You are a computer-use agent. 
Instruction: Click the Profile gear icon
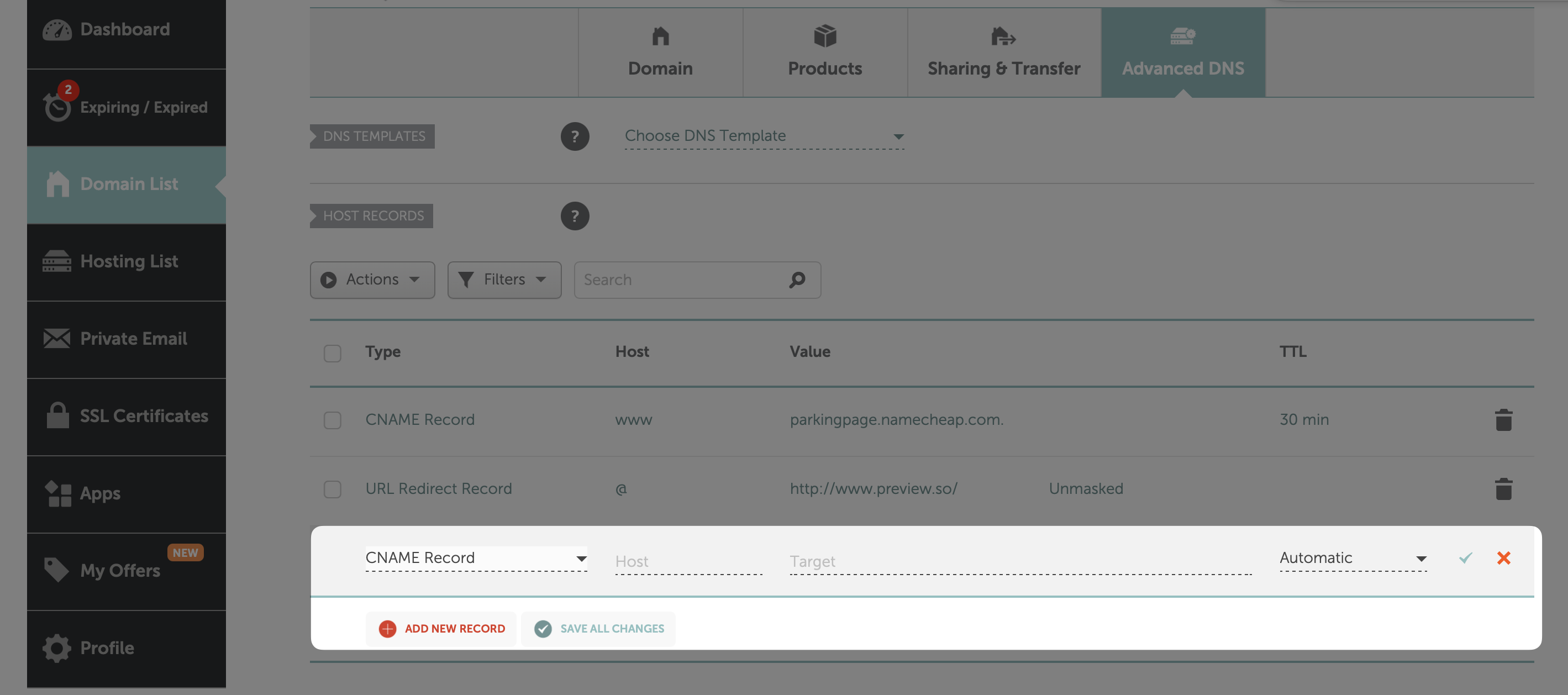[57, 647]
